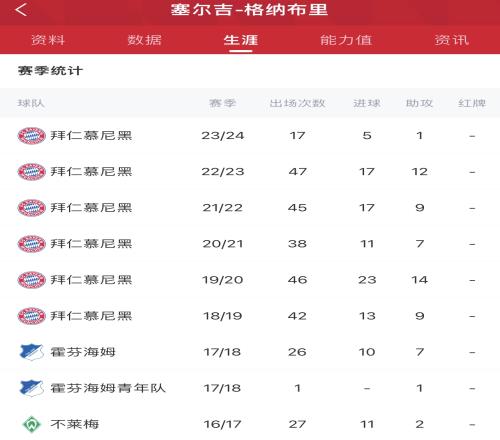Click Hoffenheim logo in 26 appearances row
500x440 pixels.
pyautogui.click(x=31, y=352)
